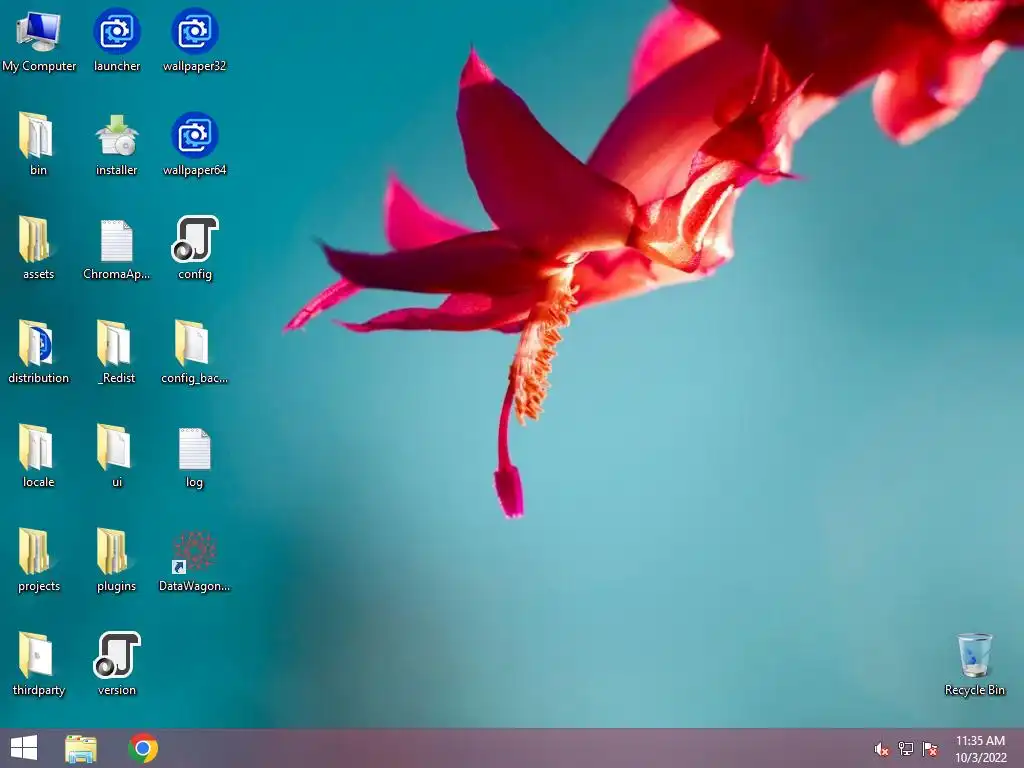
Task: Click the muted volume tray icon
Action: point(882,749)
